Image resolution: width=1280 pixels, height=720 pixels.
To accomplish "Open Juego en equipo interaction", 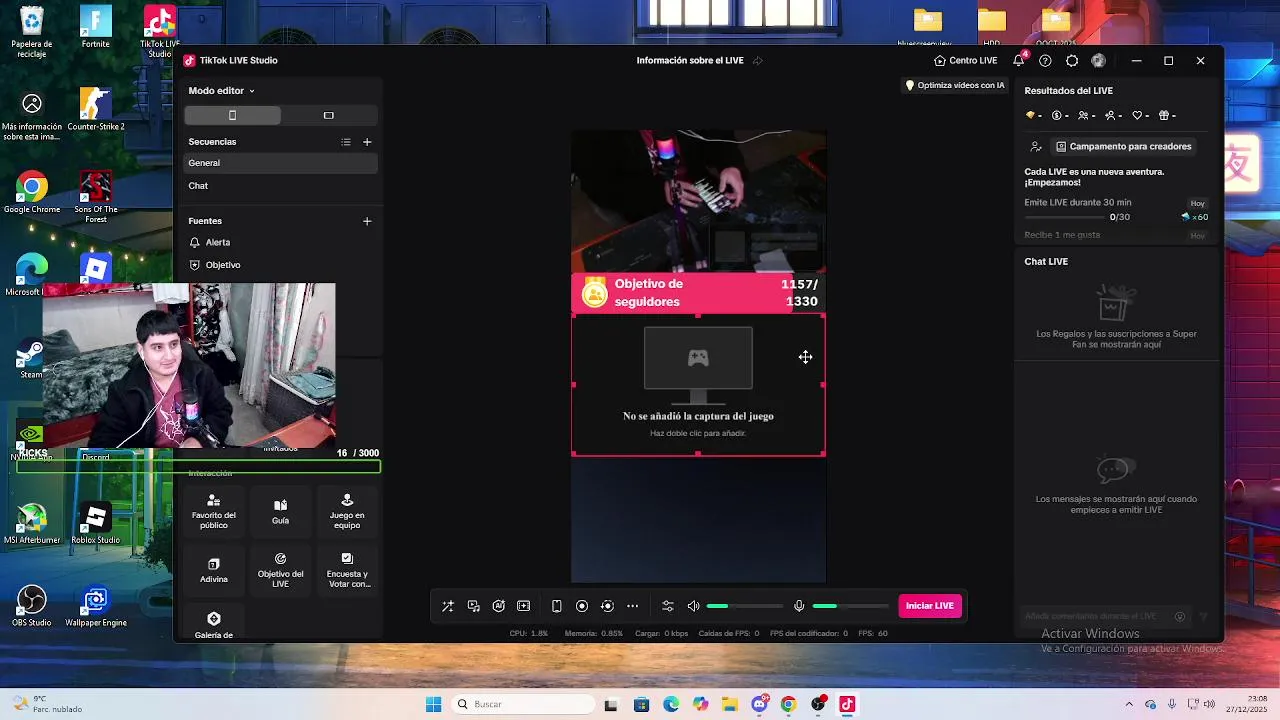I will pos(347,511).
